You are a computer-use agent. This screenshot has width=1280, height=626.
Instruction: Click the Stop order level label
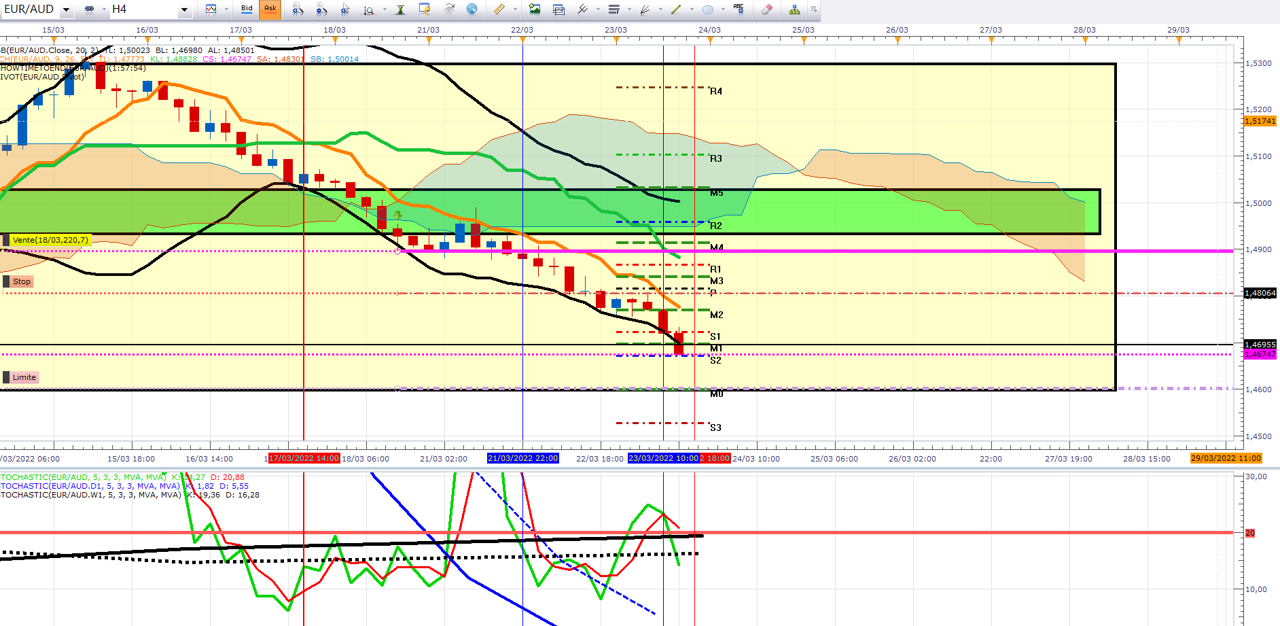22,282
